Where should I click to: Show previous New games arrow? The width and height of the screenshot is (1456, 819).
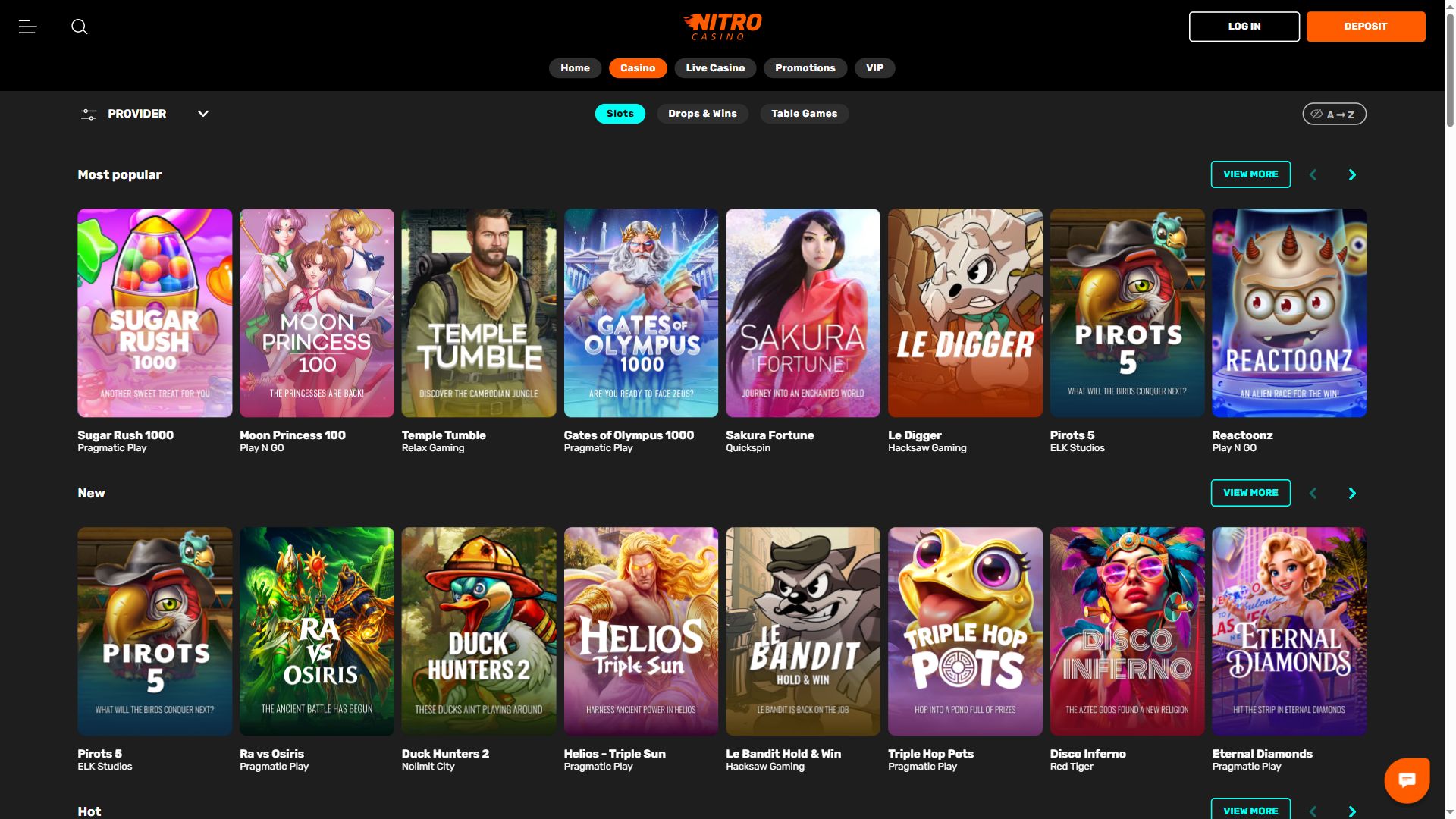[x=1313, y=493]
